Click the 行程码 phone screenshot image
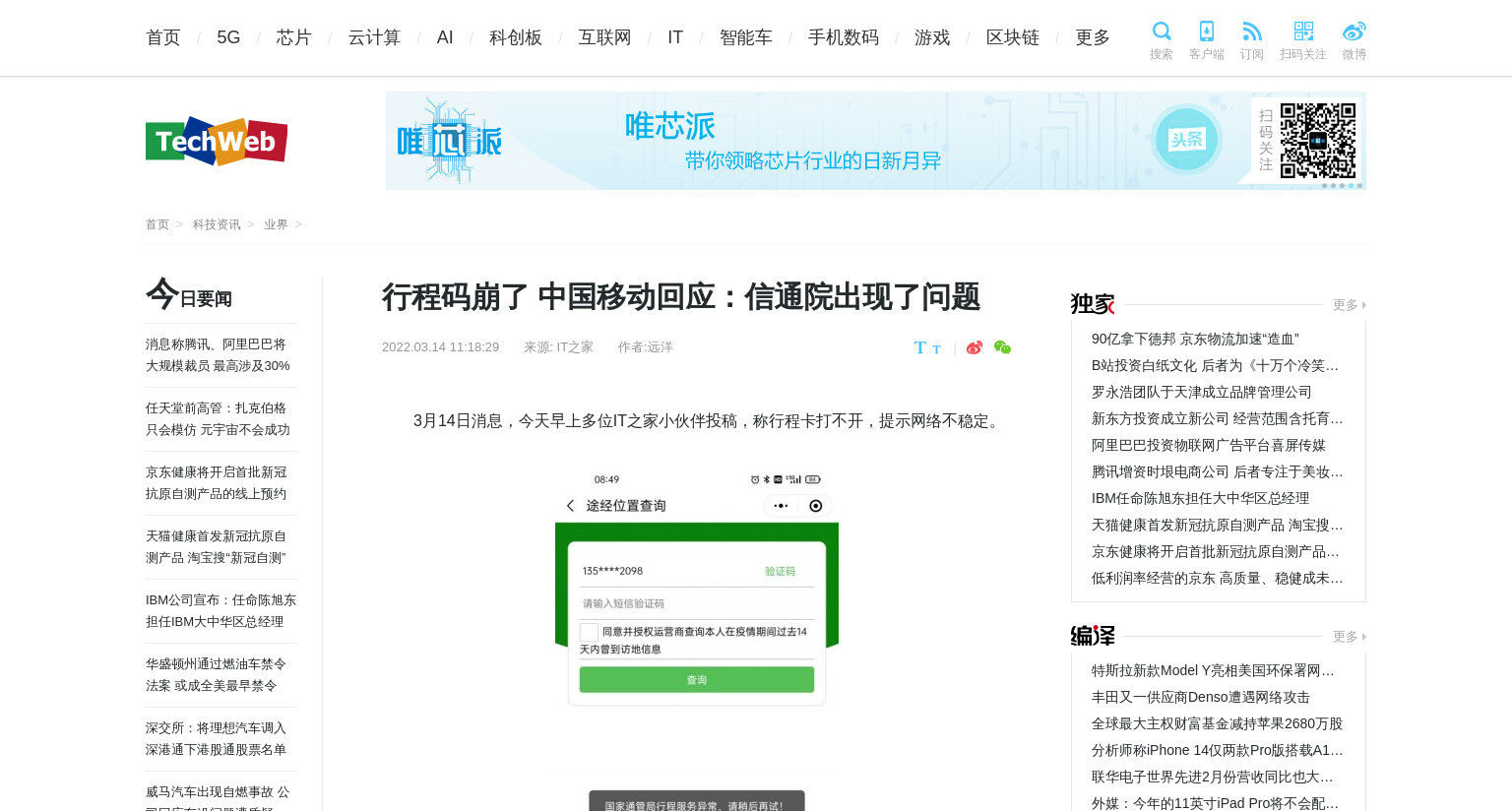The width and height of the screenshot is (1512, 811). click(x=697, y=640)
